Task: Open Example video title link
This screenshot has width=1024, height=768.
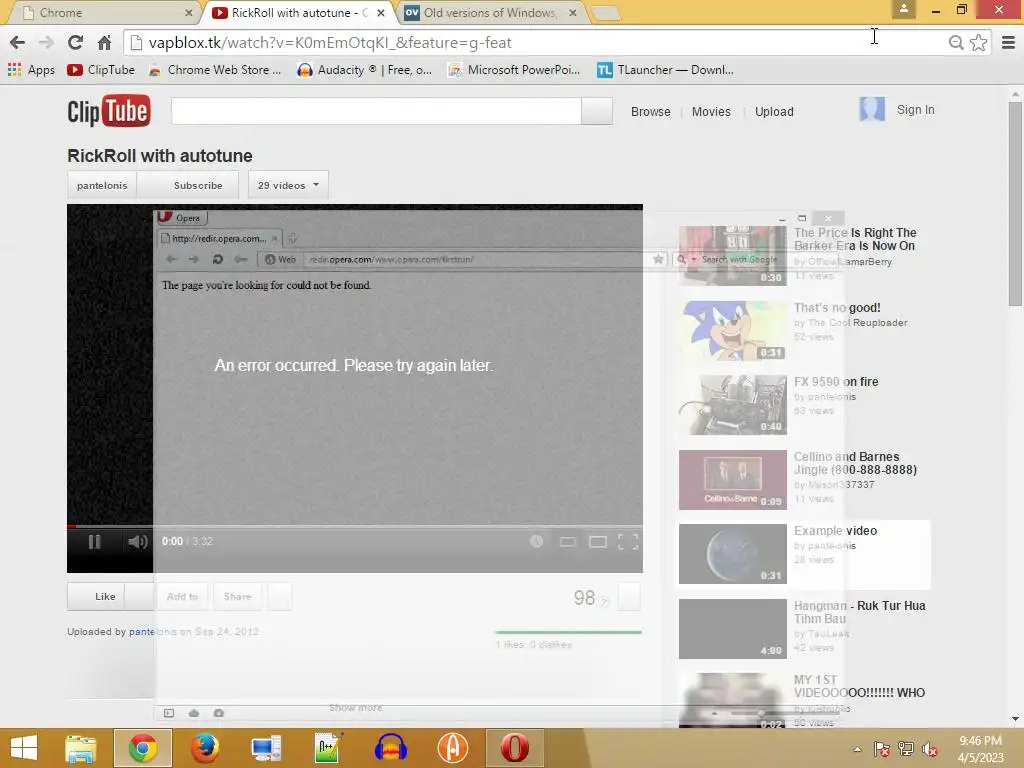Action: click(x=835, y=530)
